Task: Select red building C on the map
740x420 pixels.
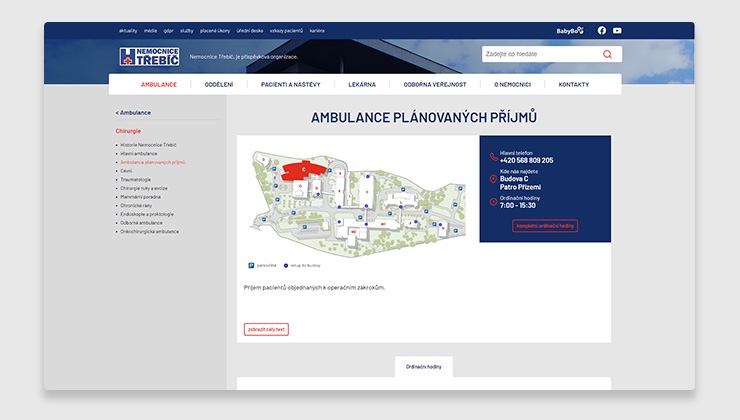Action: pos(302,170)
